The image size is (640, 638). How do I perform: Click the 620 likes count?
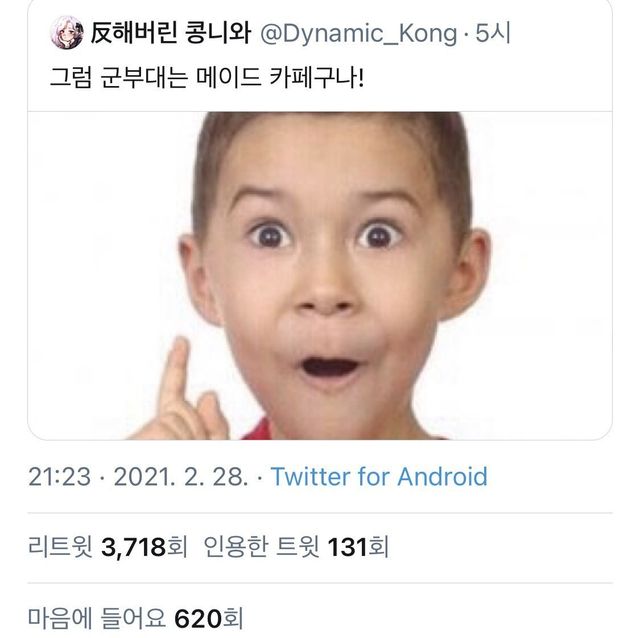(198, 617)
